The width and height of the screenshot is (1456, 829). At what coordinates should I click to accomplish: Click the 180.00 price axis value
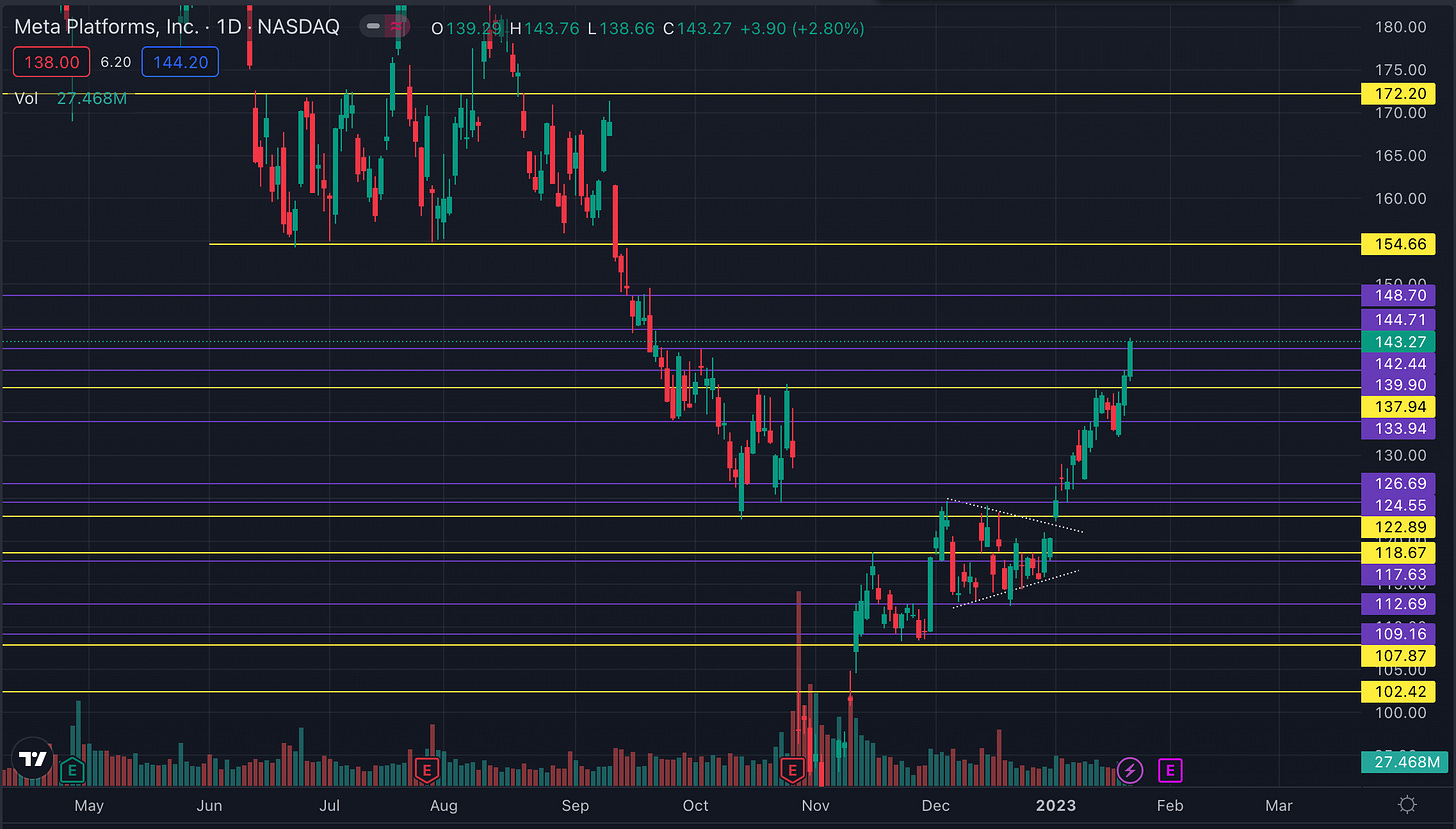pyautogui.click(x=1399, y=27)
